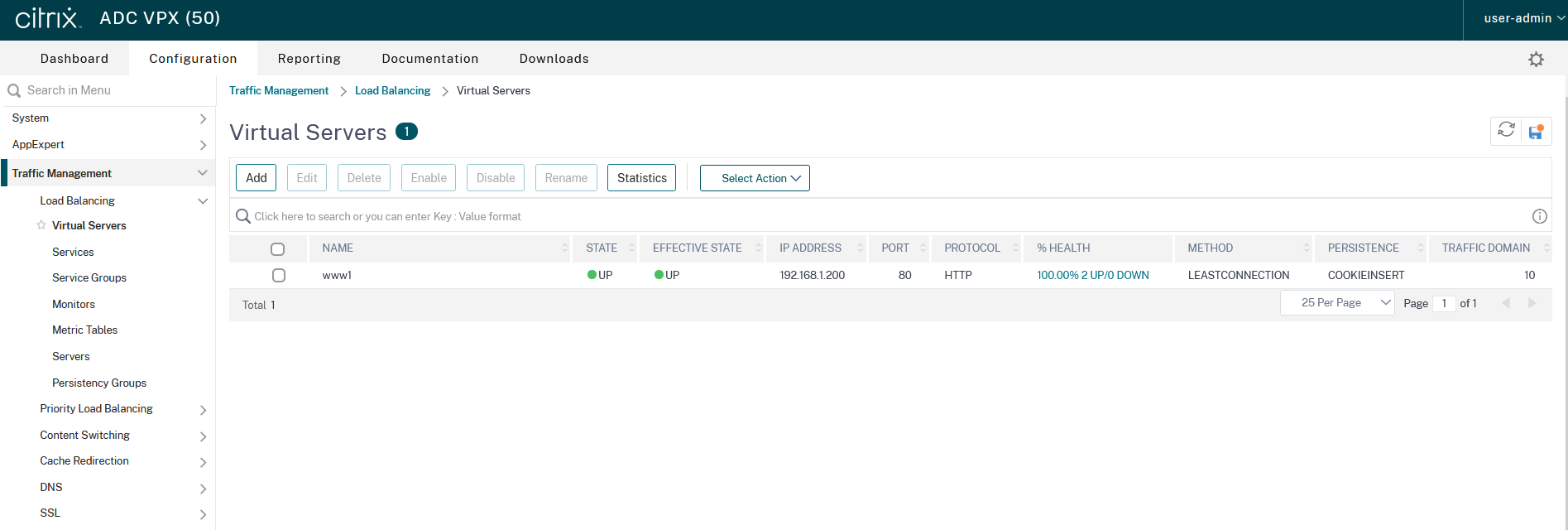Switch to the Dashboard tab
This screenshot has width=1568, height=530.
pos(74,59)
